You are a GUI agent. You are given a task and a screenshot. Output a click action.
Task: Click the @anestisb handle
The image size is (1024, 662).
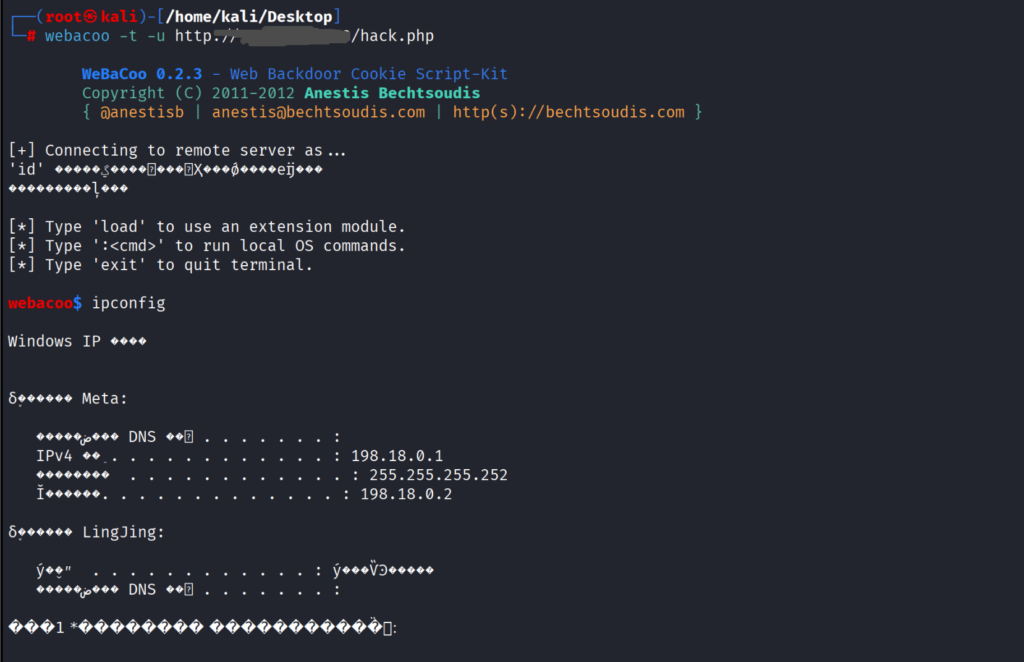pos(141,112)
